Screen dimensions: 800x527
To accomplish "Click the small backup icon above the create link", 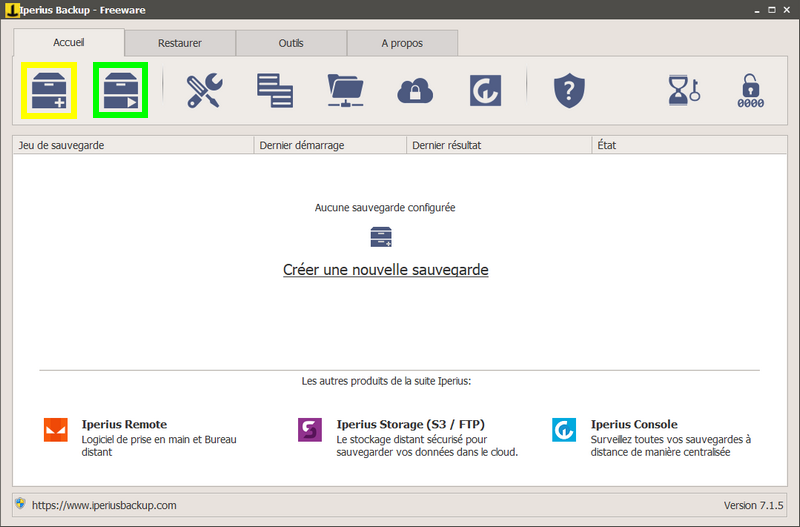I will pyautogui.click(x=381, y=237).
